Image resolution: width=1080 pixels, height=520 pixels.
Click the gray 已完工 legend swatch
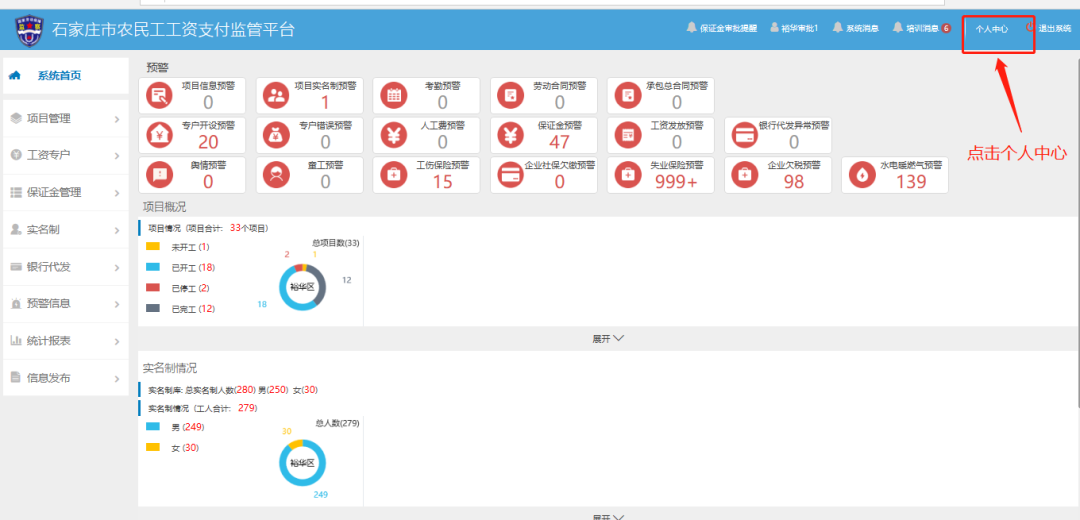[153, 308]
